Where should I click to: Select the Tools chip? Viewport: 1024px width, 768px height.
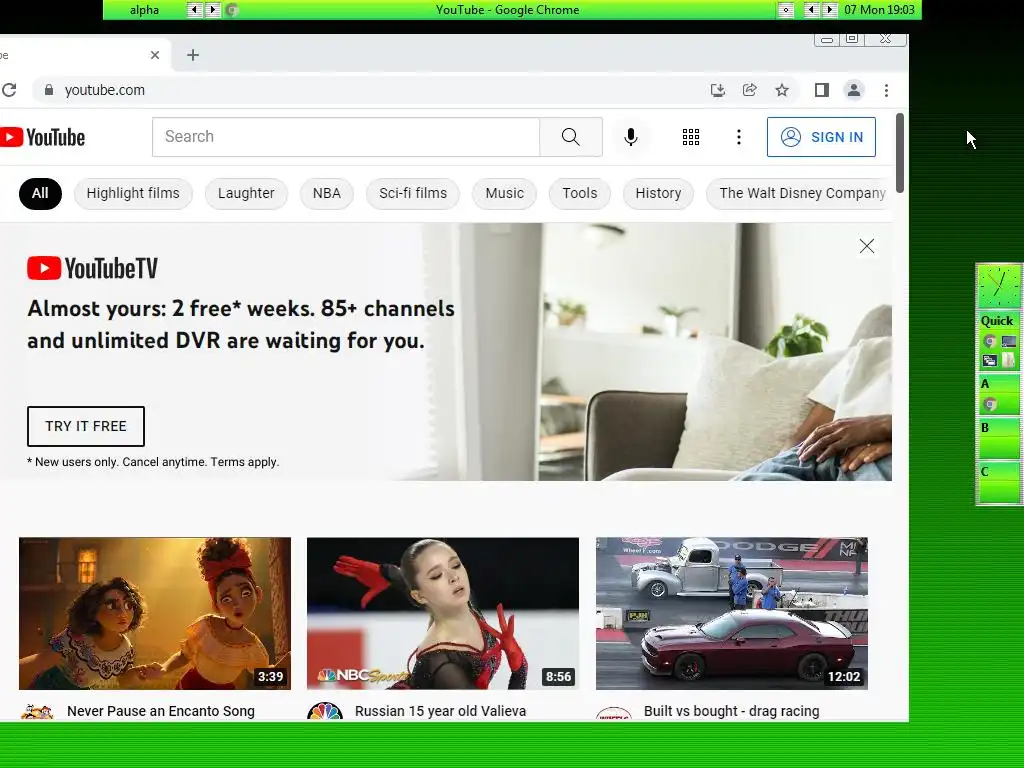coord(580,193)
